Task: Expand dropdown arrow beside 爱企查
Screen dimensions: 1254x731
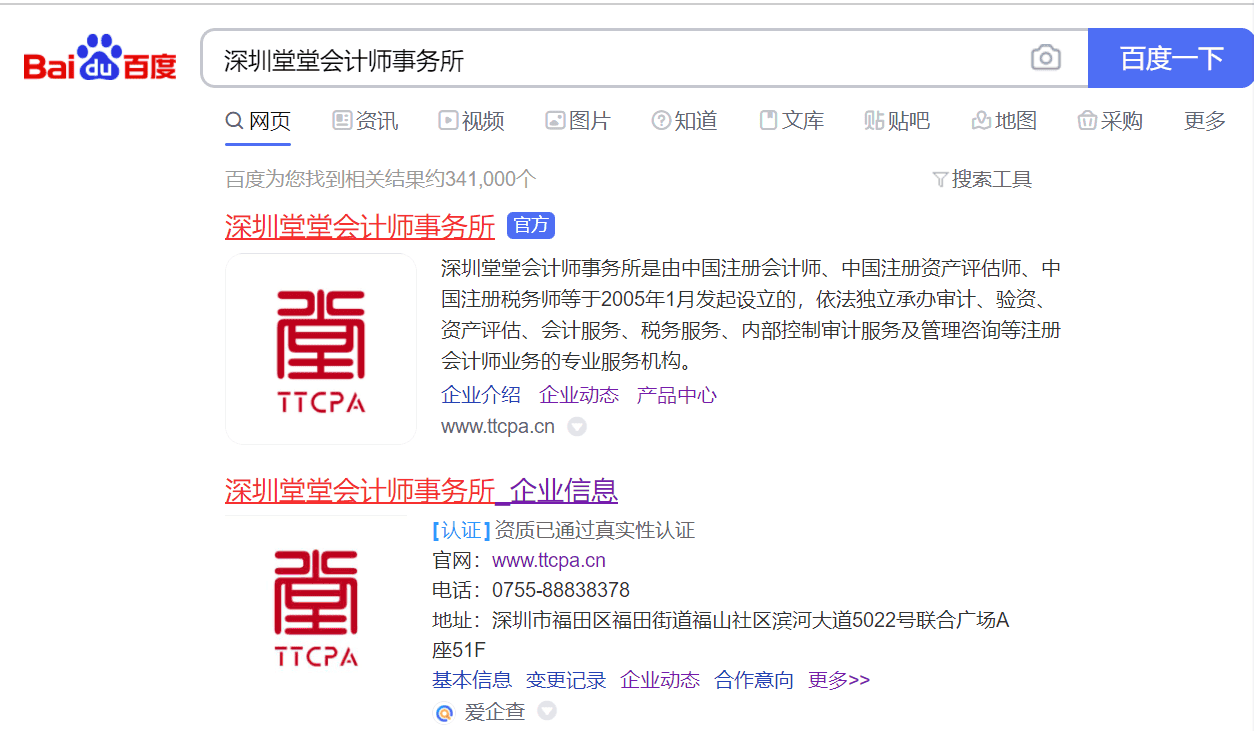Action: coord(546,711)
